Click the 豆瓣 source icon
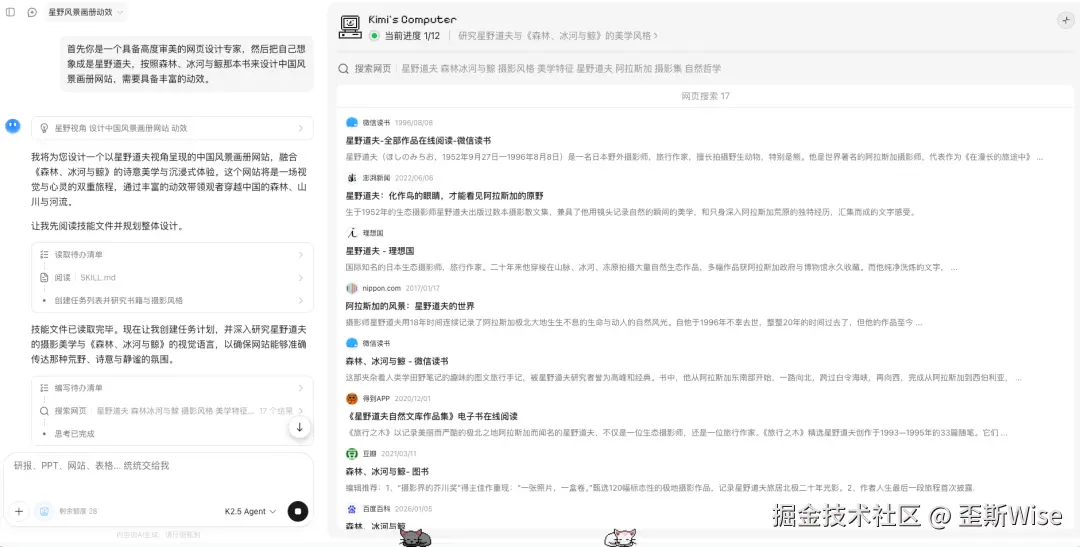The width and height of the screenshot is (1080, 547). coord(352,453)
